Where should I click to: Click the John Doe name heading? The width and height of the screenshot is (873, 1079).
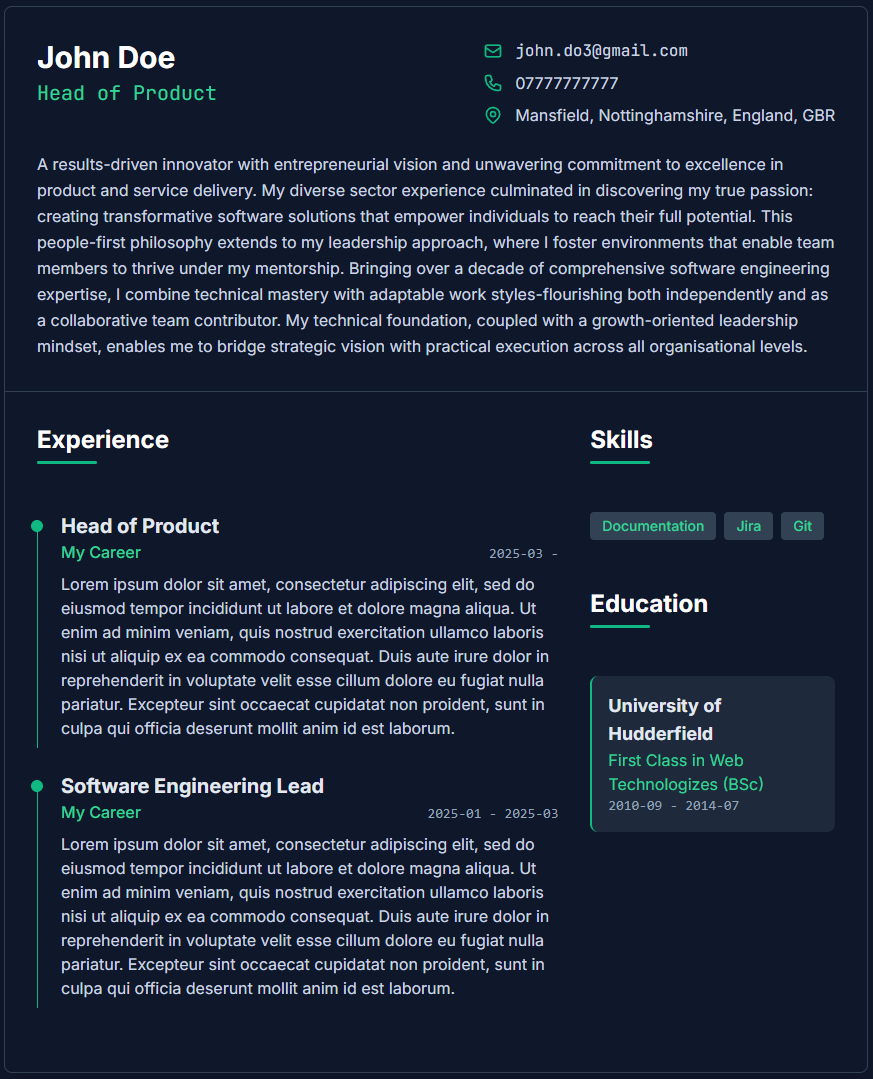point(106,57)
